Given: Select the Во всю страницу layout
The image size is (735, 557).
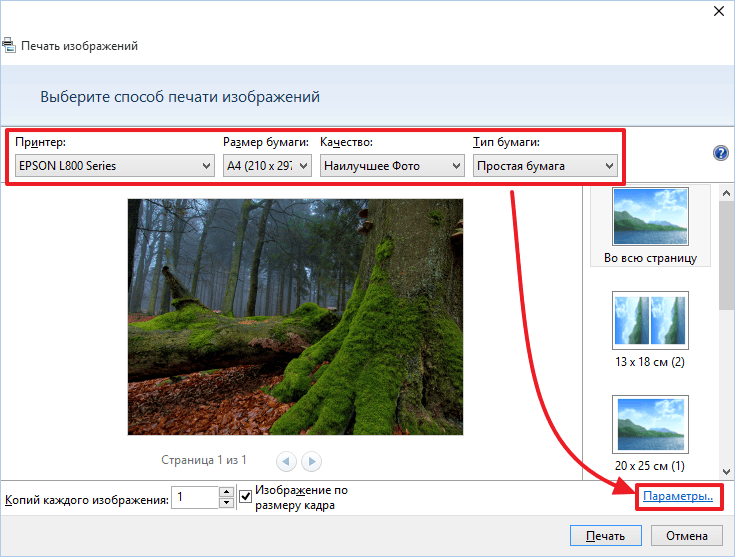Looking at the screenshot, I should [x=650, y=226].
